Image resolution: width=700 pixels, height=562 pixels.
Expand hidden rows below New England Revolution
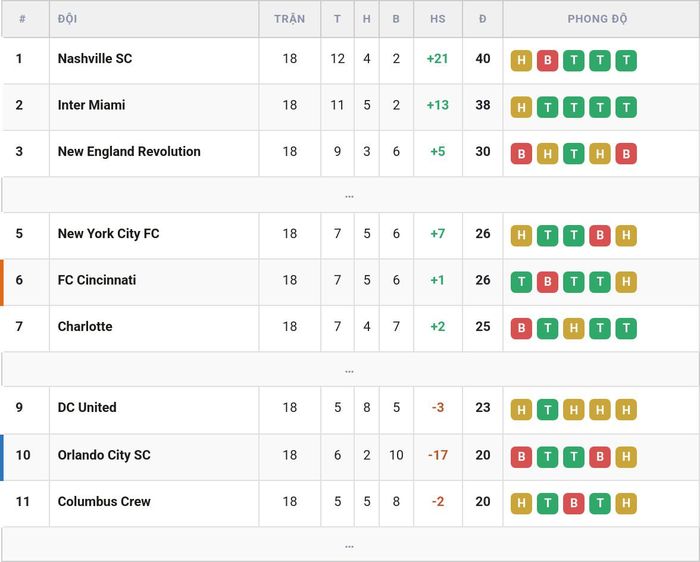(x=350, y=195)
